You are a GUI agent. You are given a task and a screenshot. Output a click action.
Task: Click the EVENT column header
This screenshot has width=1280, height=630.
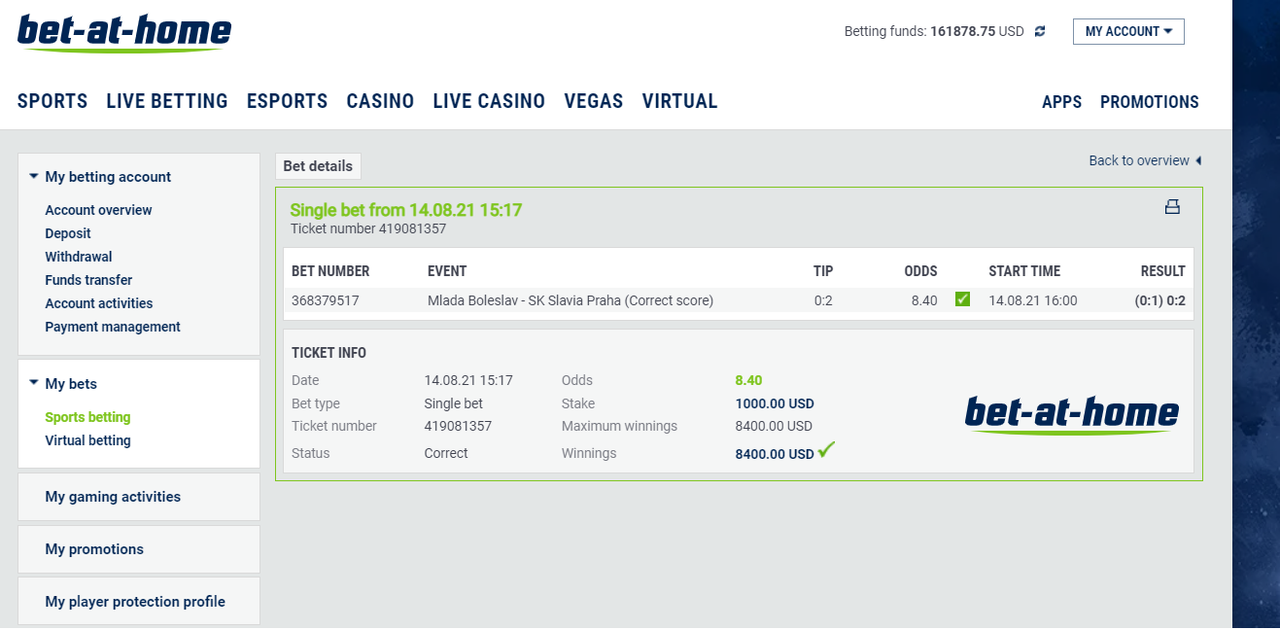(447, 271)
